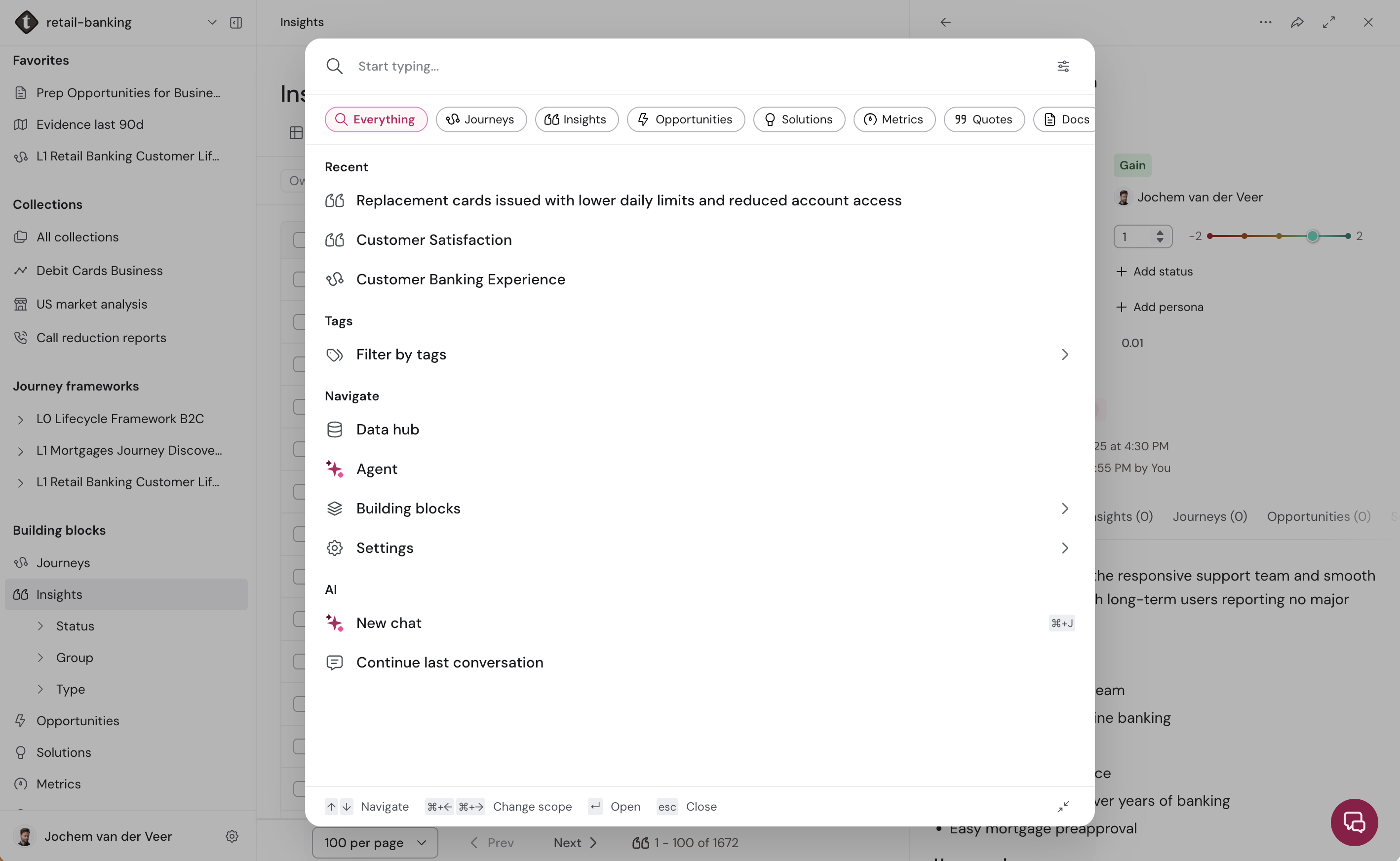
Task: Adjust the sentiment slider handle
Action: pyautogui.click(x=1312, y=236)
